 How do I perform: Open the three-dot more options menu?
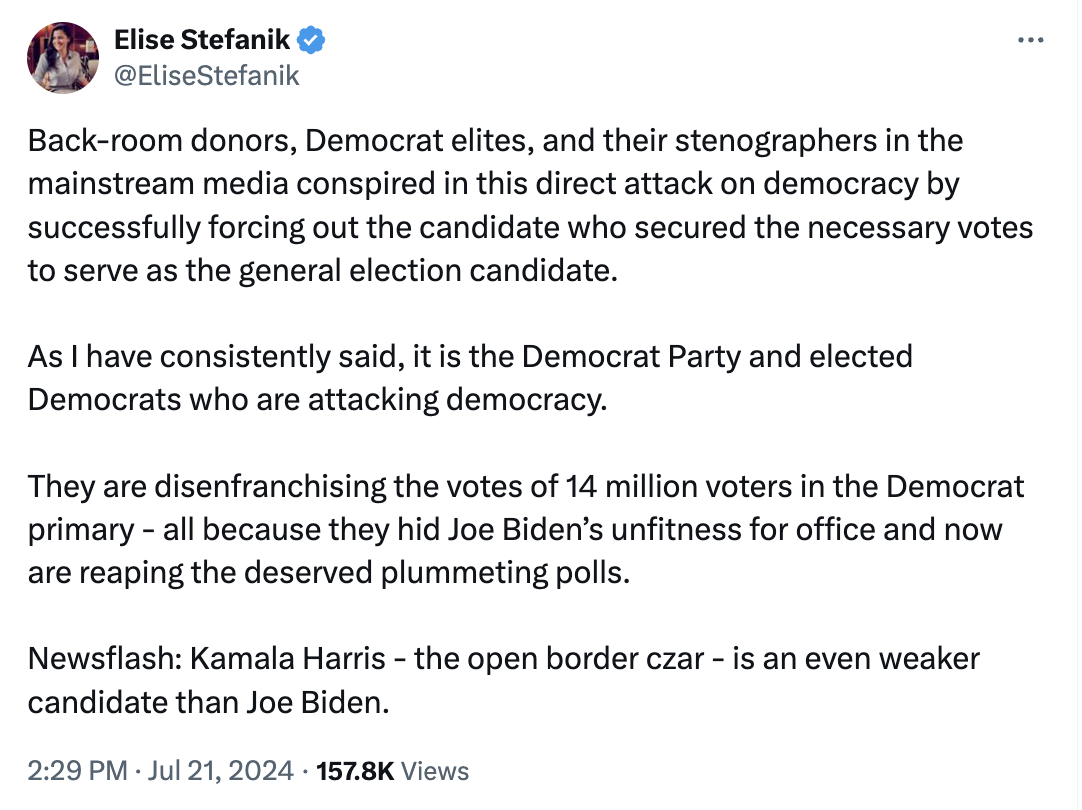pyautogui.click(x=1030, y=40)
